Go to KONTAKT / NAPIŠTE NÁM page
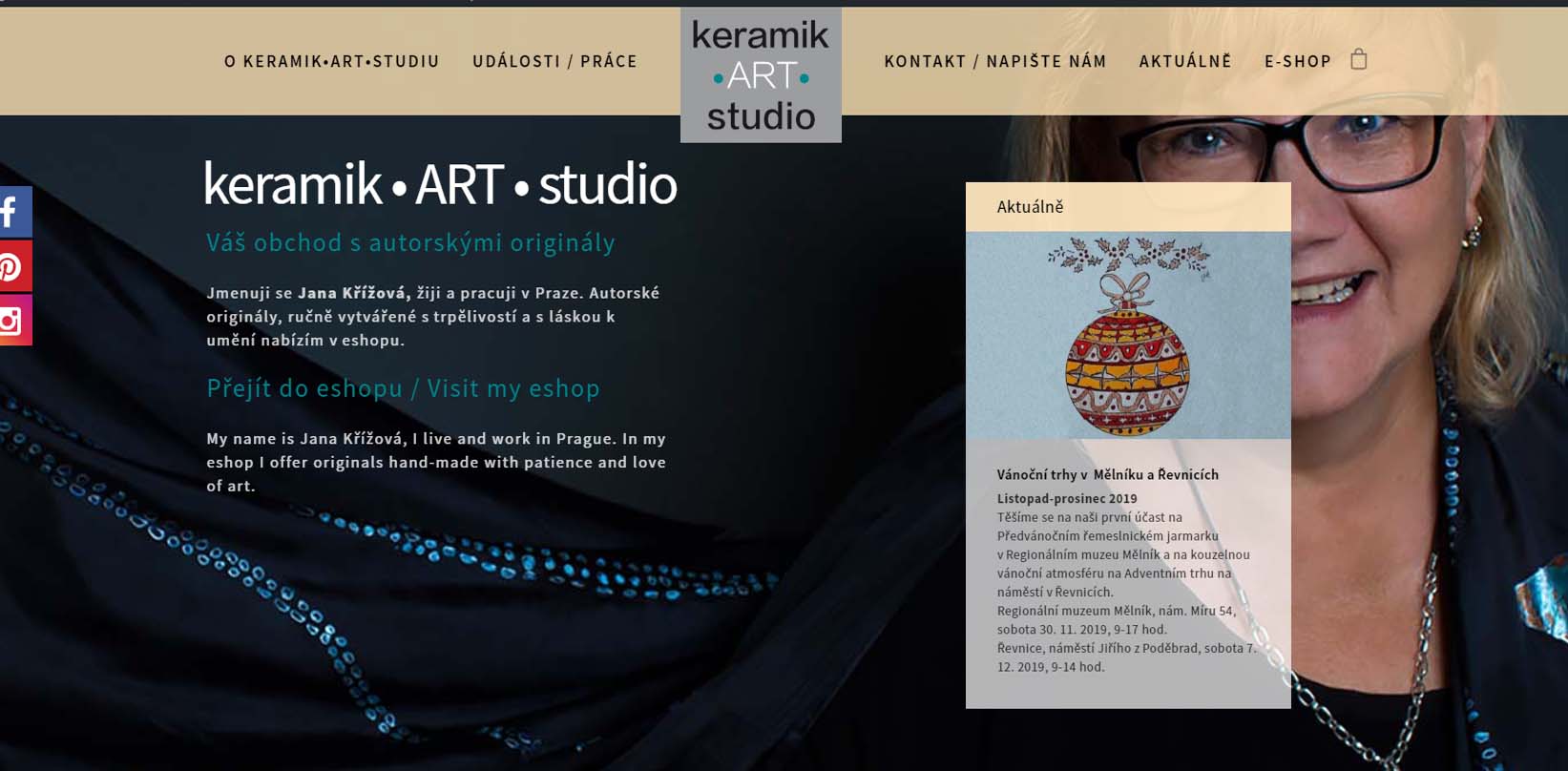 [995, 61]
